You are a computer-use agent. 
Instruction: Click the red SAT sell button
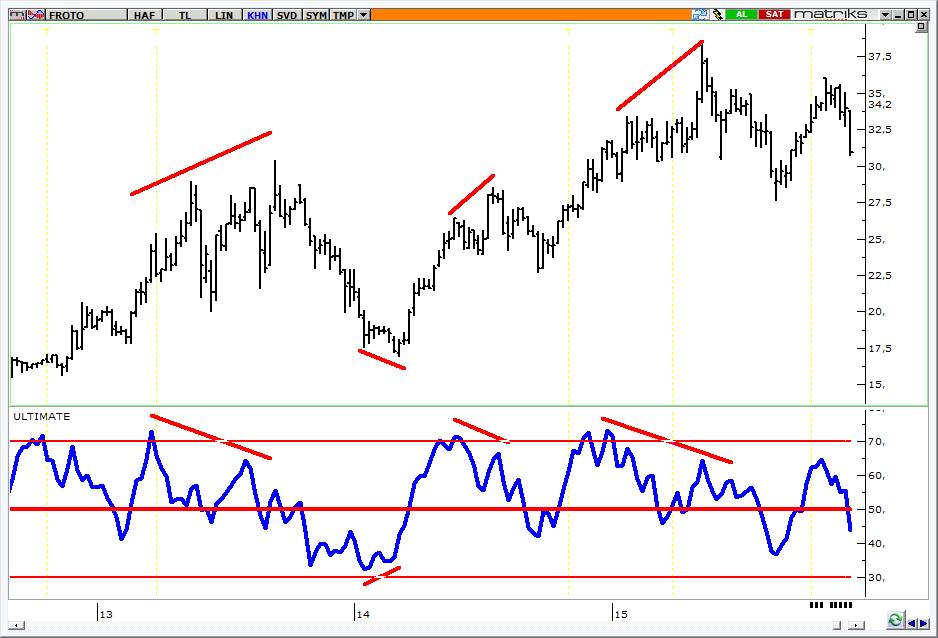(775, 14)
